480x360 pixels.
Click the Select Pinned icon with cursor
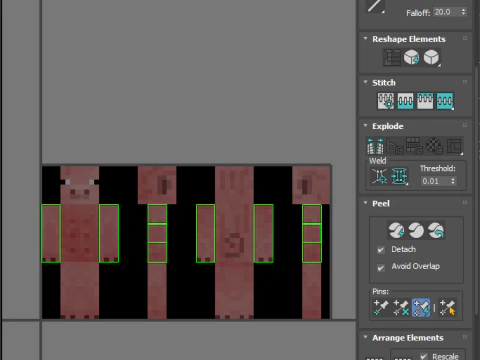[447, 307]
